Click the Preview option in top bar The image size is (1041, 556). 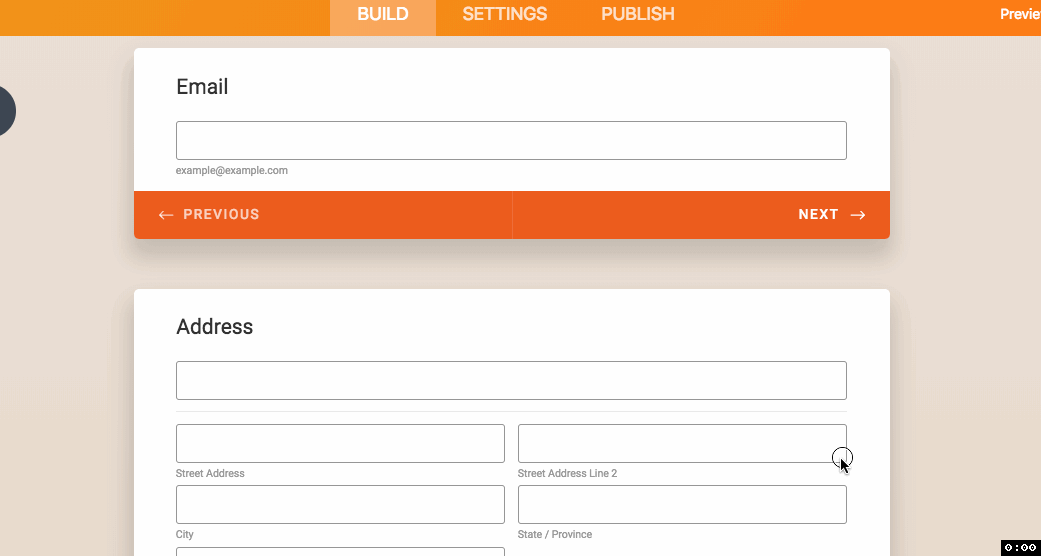(x=1020, y=14)
